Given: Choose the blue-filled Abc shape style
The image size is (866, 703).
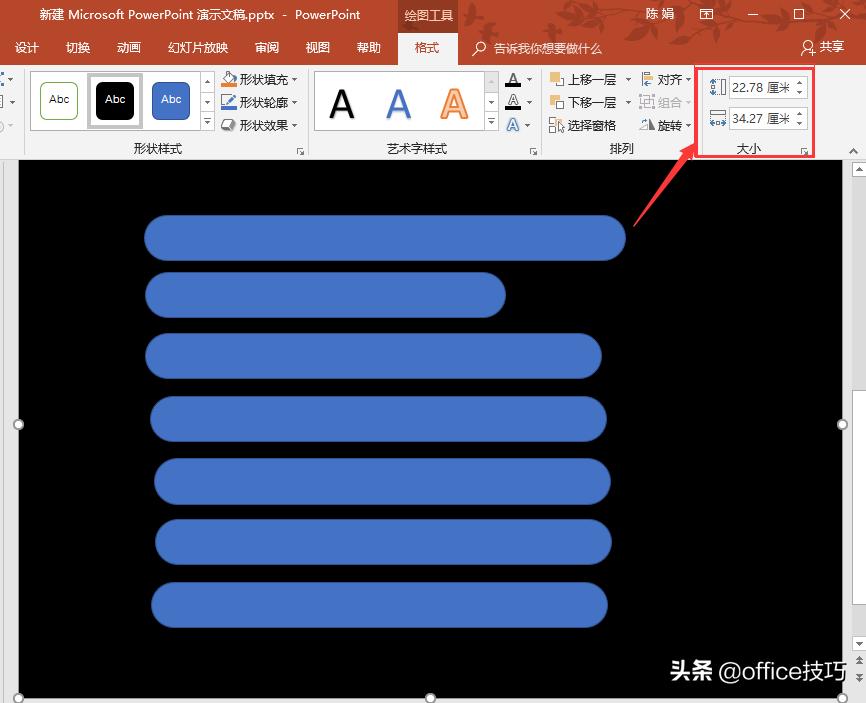Looking at the screenshot, I should 171,100.
